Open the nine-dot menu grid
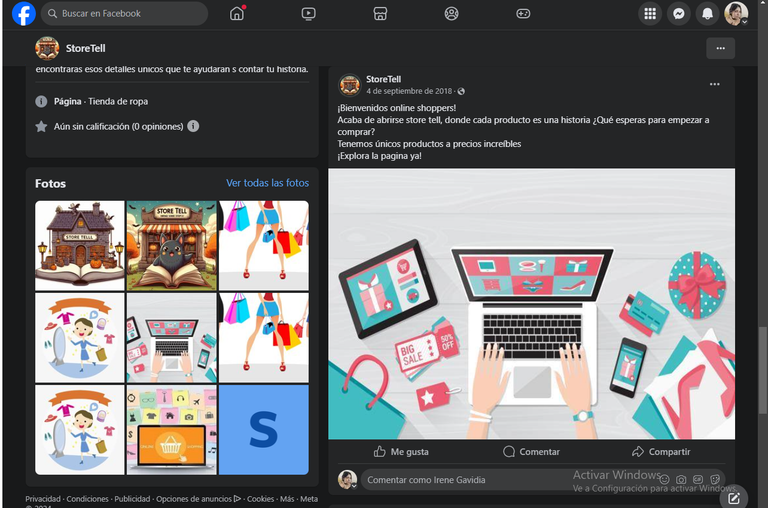The image size is (768, 508). point(650,14)
